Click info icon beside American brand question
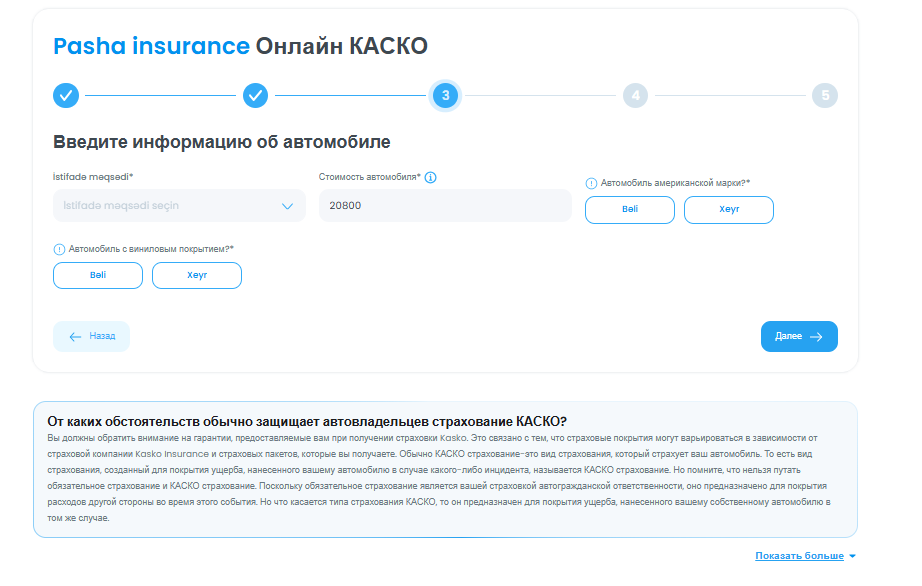This screenshot has height=586, width=922. tap(591, 183)
